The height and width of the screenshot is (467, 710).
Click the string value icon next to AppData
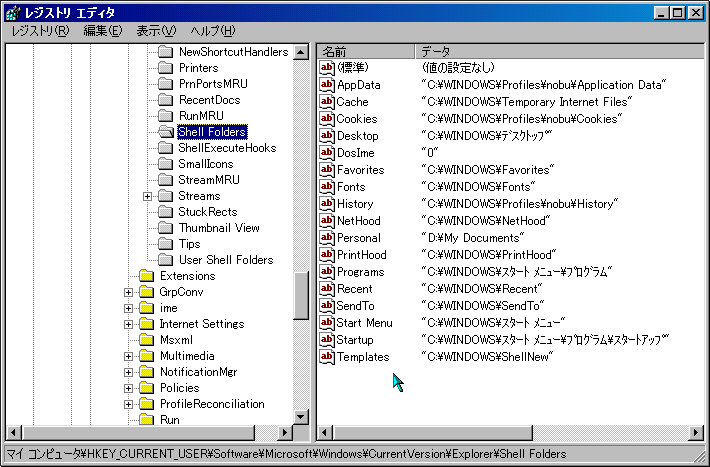pyautogui.click(x=327, y=85)
